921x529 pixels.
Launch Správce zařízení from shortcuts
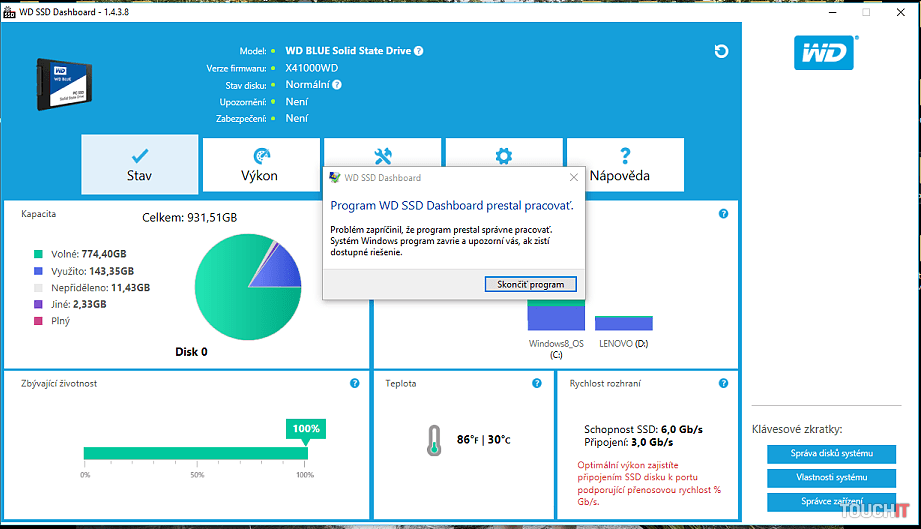(x=831, y=500)
